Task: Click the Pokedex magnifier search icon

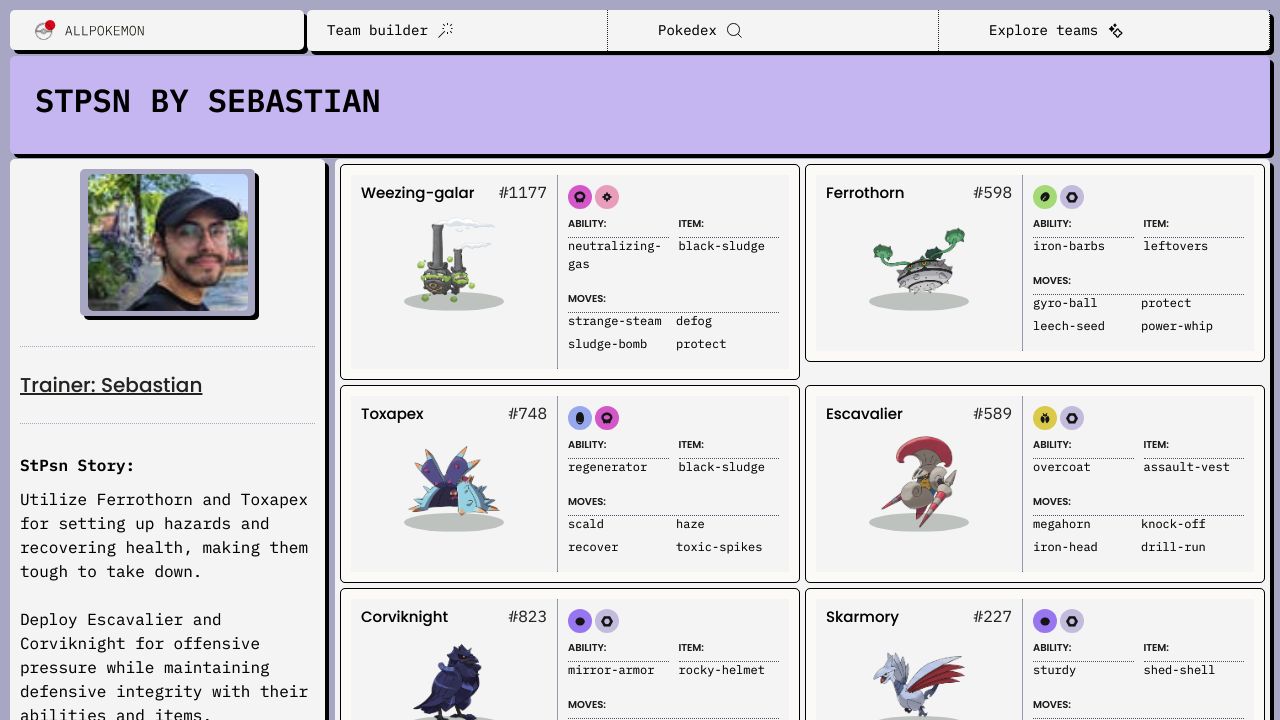Action: (734, 30)
